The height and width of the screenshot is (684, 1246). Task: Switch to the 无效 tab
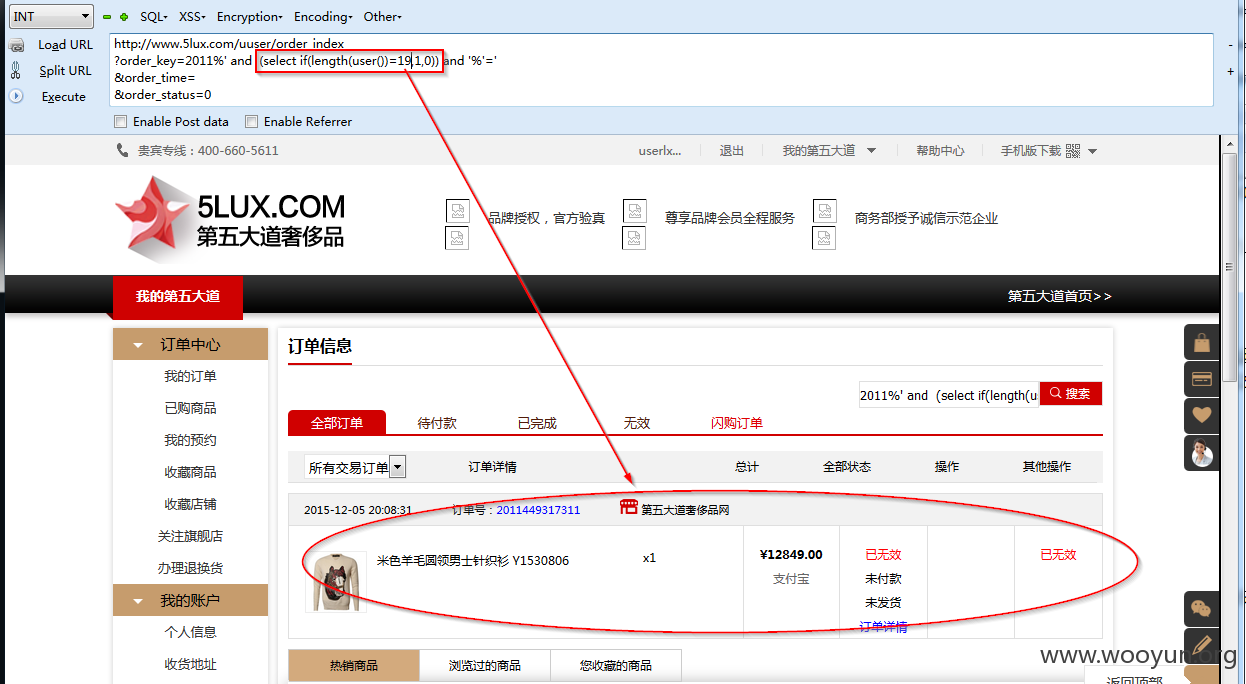coord(637,423)
